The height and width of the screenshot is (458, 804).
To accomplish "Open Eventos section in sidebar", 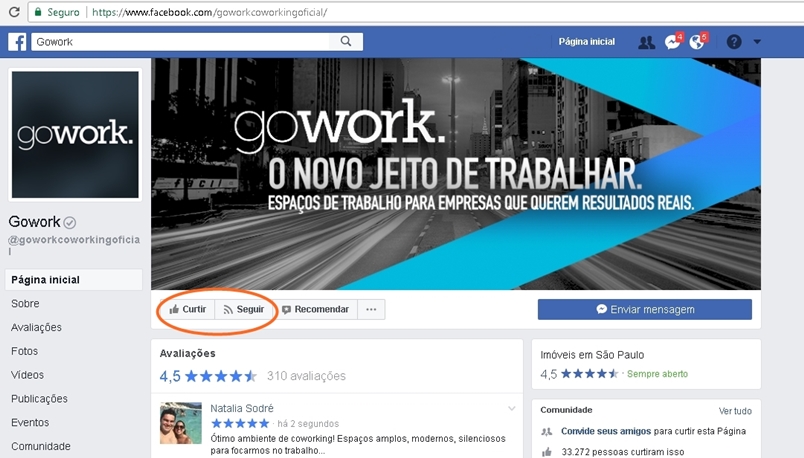I will click(x=30, y=423).
